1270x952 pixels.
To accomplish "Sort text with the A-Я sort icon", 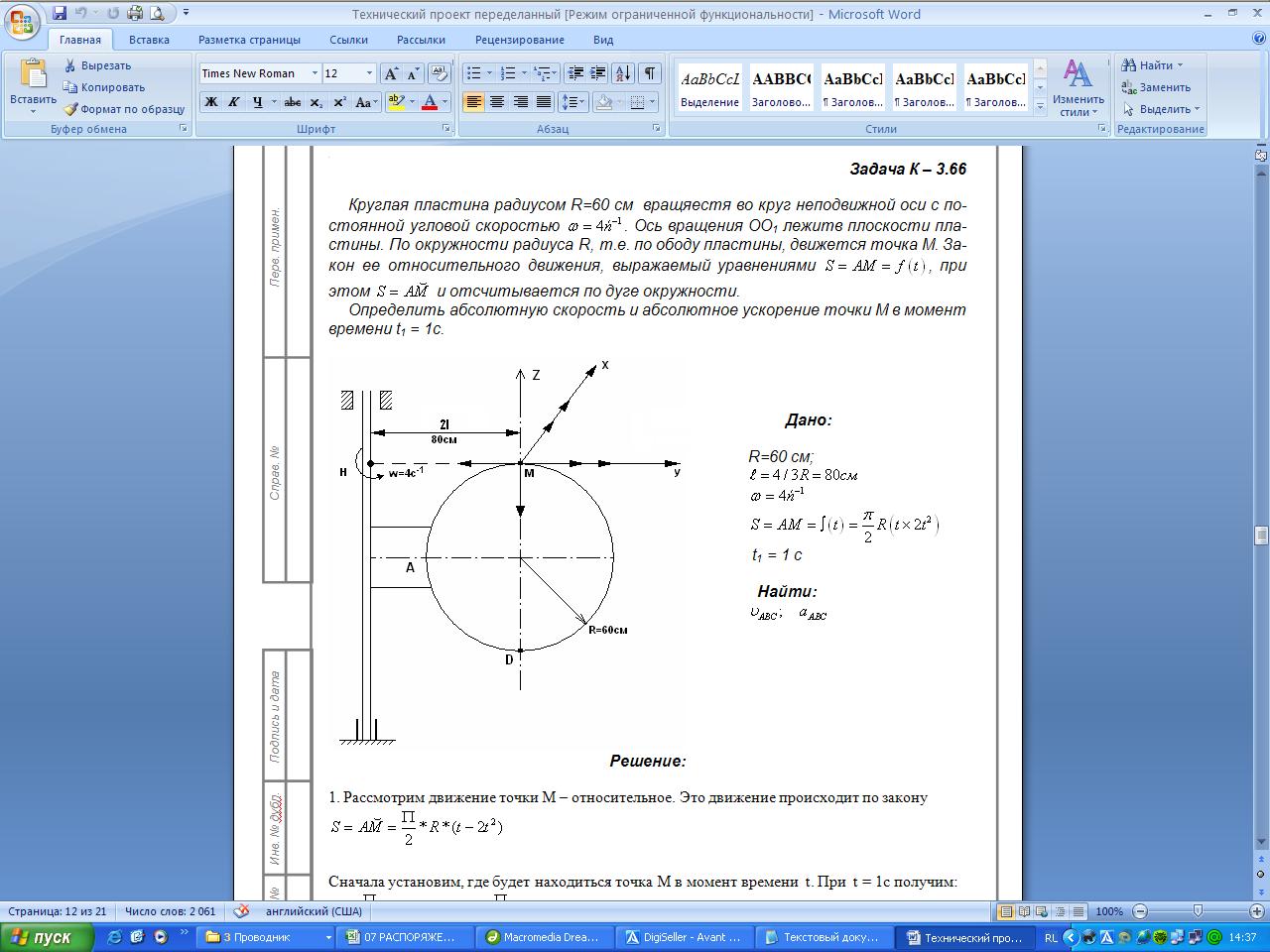I will [623, 73].
